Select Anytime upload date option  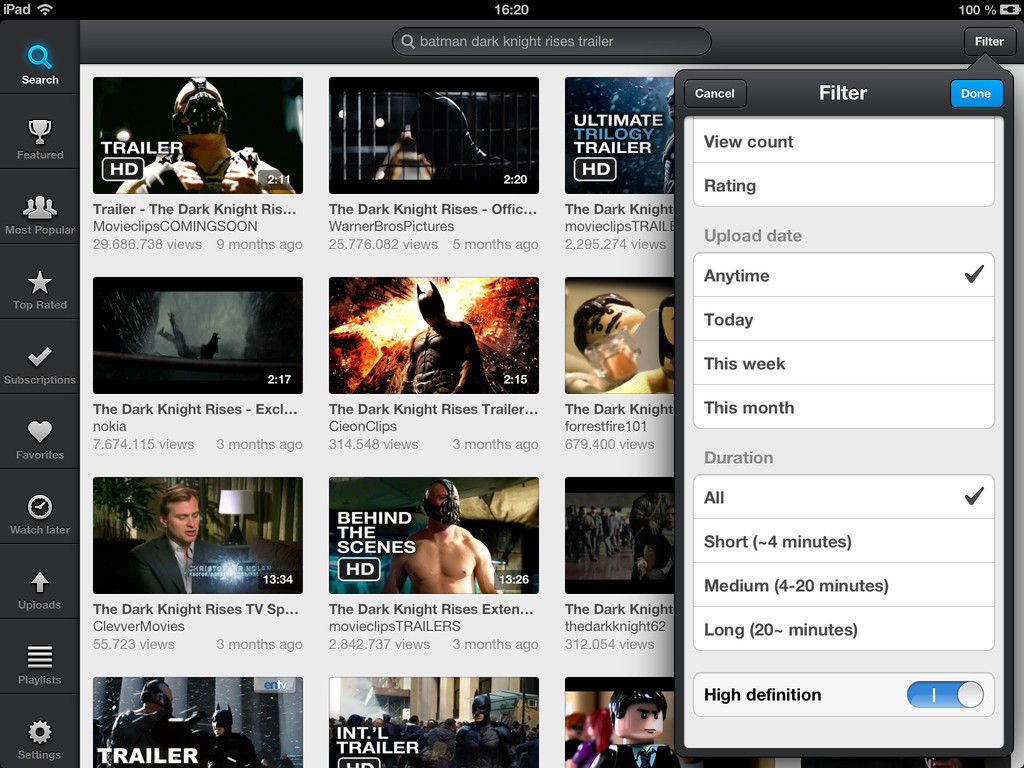(x=844, y=276)
